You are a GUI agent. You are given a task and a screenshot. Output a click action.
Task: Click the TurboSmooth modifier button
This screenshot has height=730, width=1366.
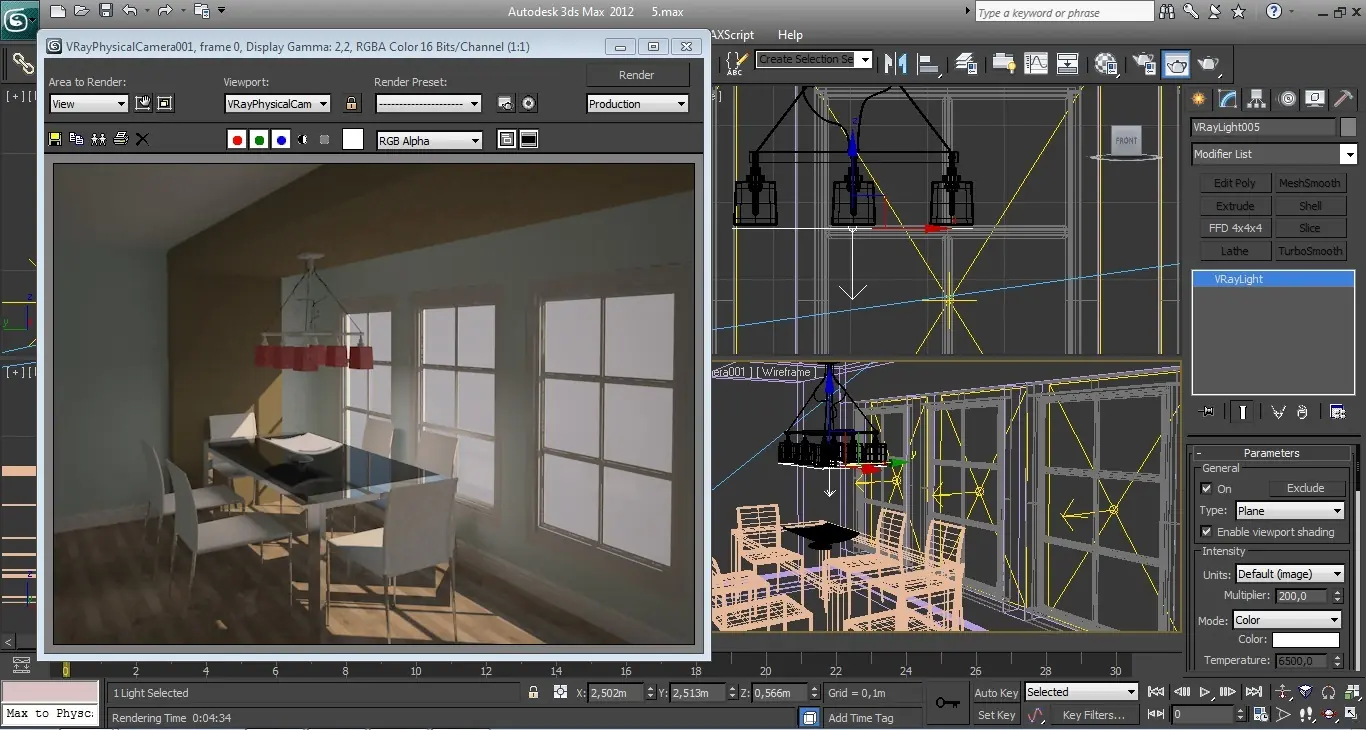tap(1310, 251)
